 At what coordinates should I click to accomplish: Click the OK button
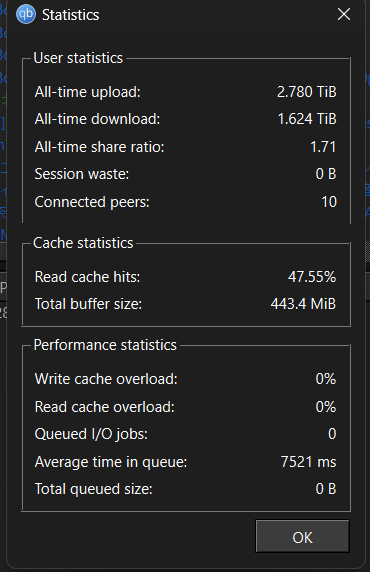[x=302, y=537]
